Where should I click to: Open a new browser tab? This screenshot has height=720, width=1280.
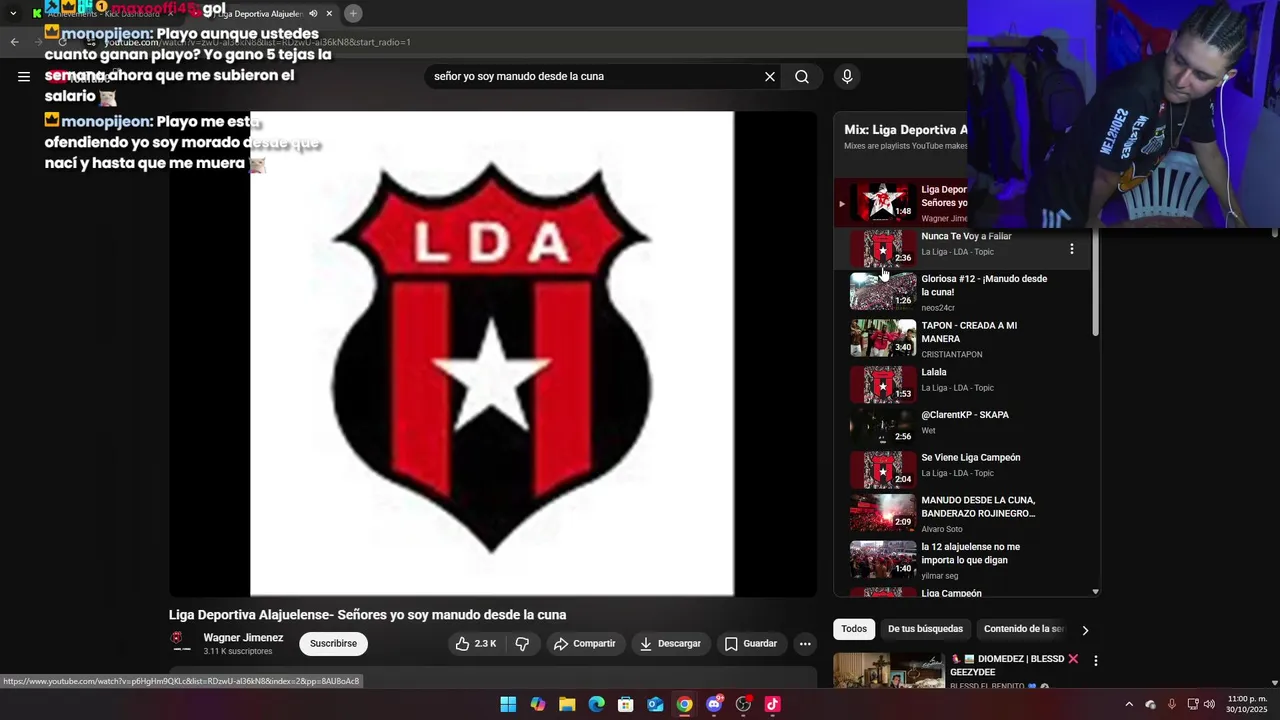(x=353, y=14)
